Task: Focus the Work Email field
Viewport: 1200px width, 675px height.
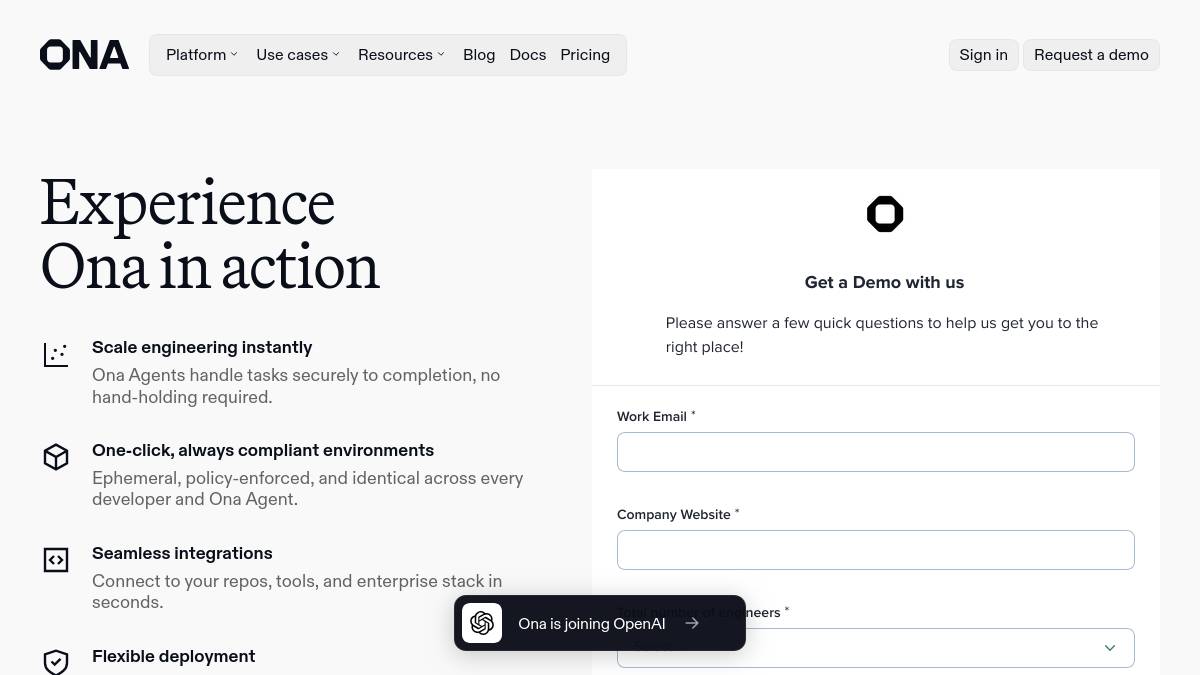Action: tap(876, 452)
